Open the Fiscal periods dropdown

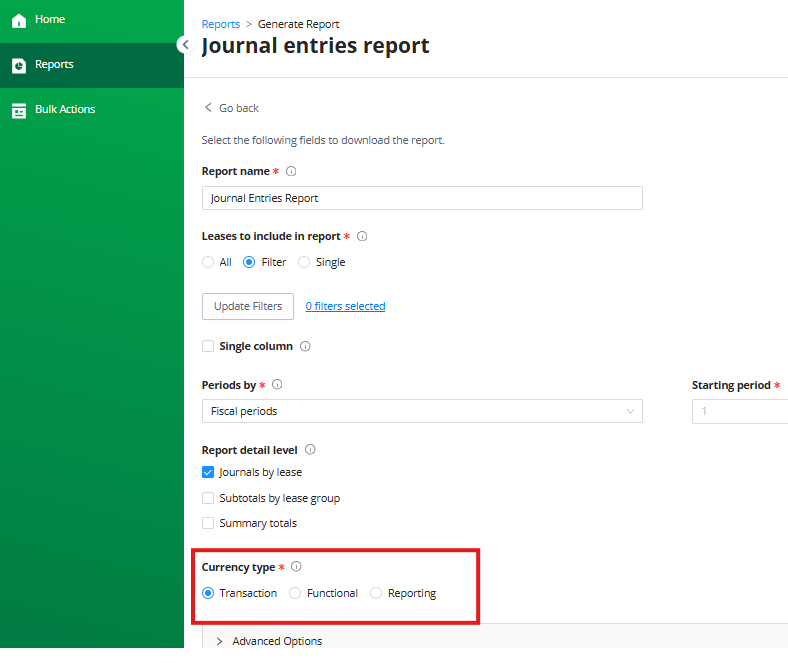422,411
